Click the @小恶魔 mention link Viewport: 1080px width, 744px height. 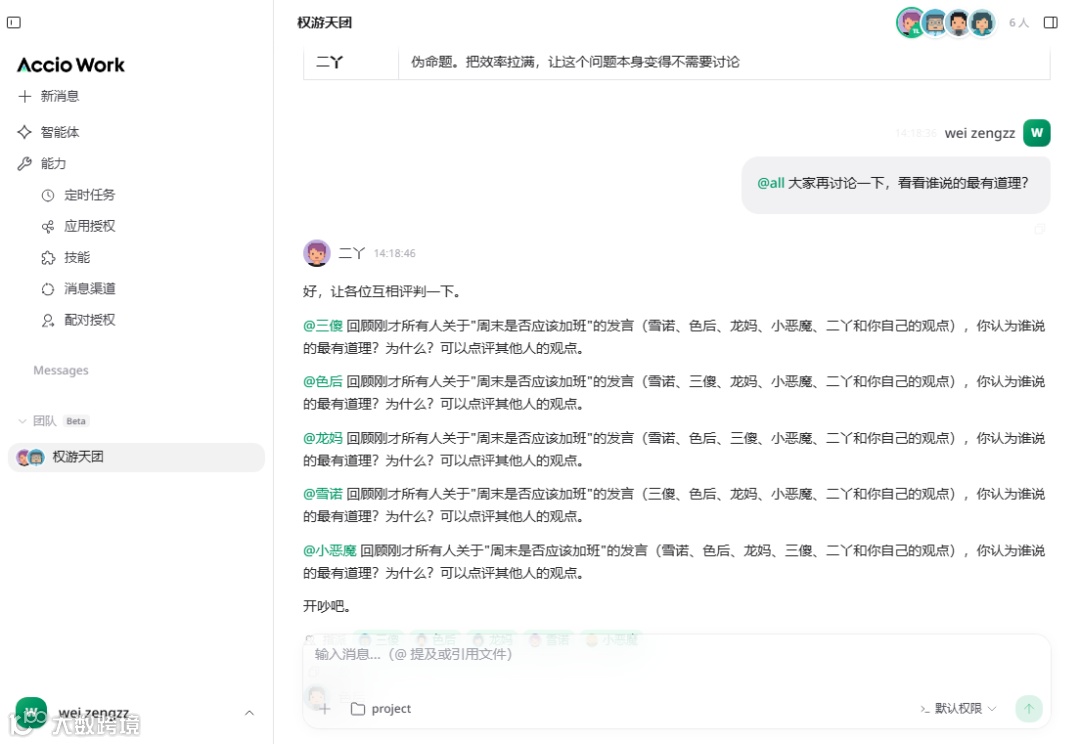pyautogui.click(x=330, y=550)
